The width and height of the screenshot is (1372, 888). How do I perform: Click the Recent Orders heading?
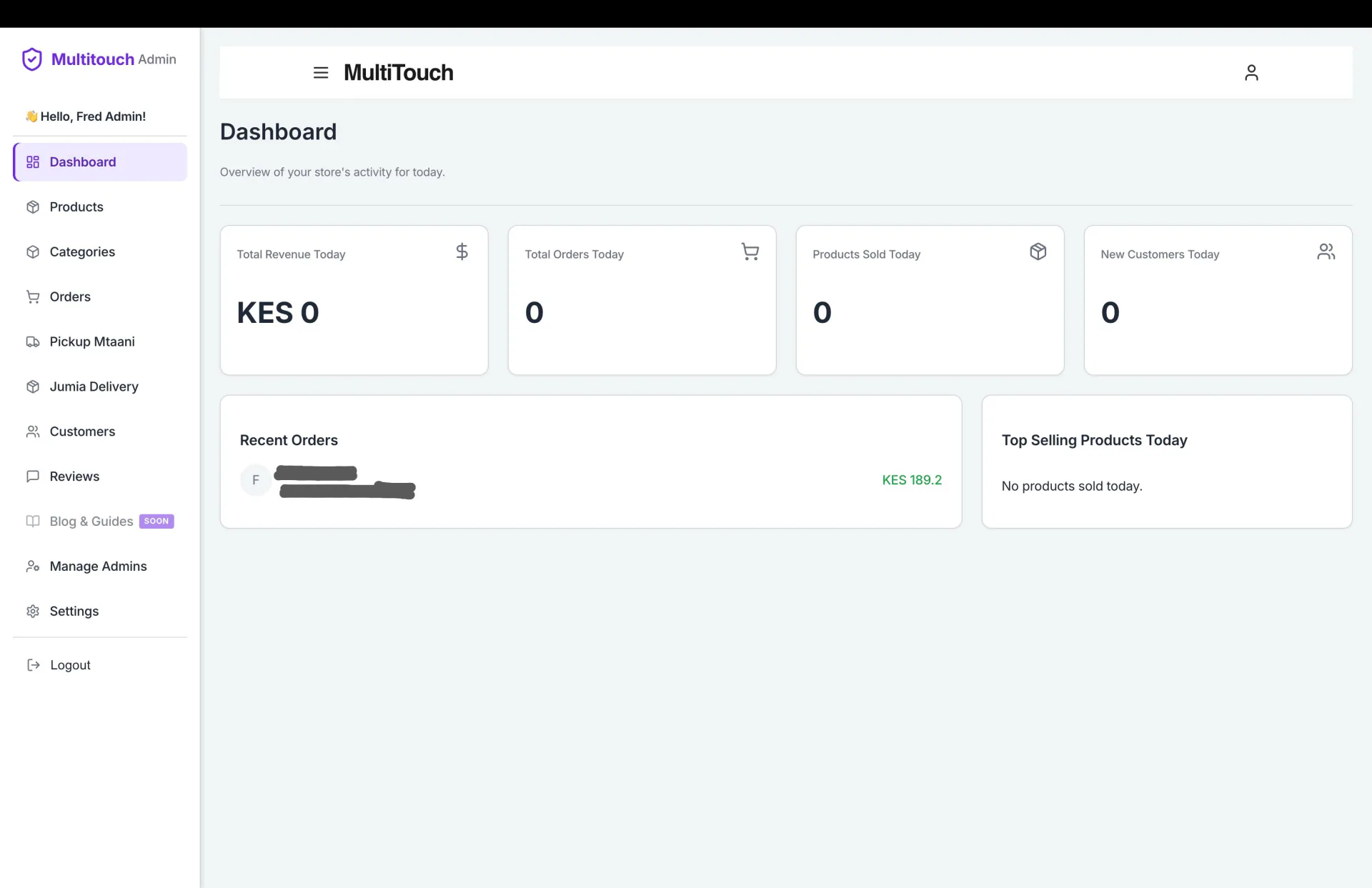coord(289,441)
